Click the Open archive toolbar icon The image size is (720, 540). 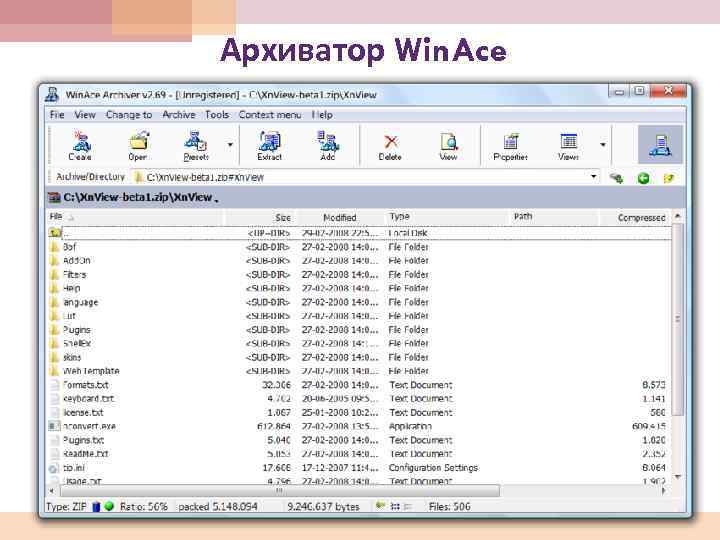pyautogui.click(x=138, y=146)
